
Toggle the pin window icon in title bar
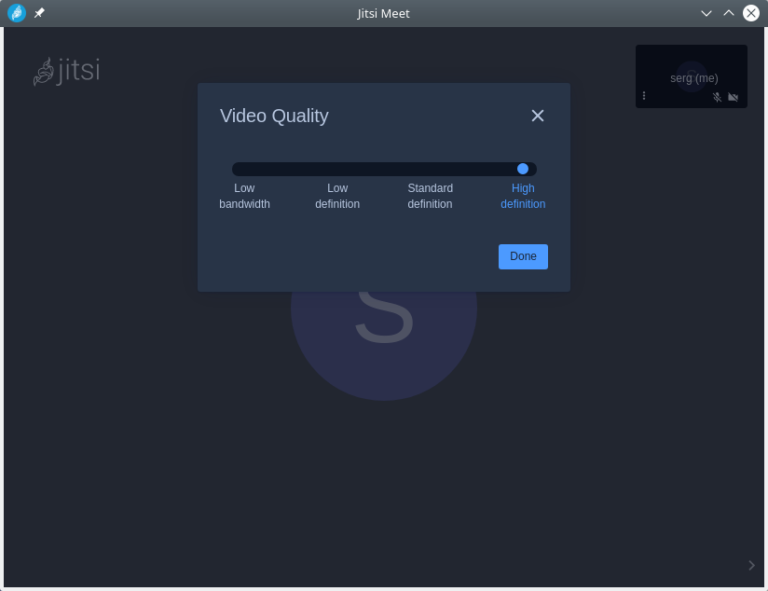tap(39, 13)
